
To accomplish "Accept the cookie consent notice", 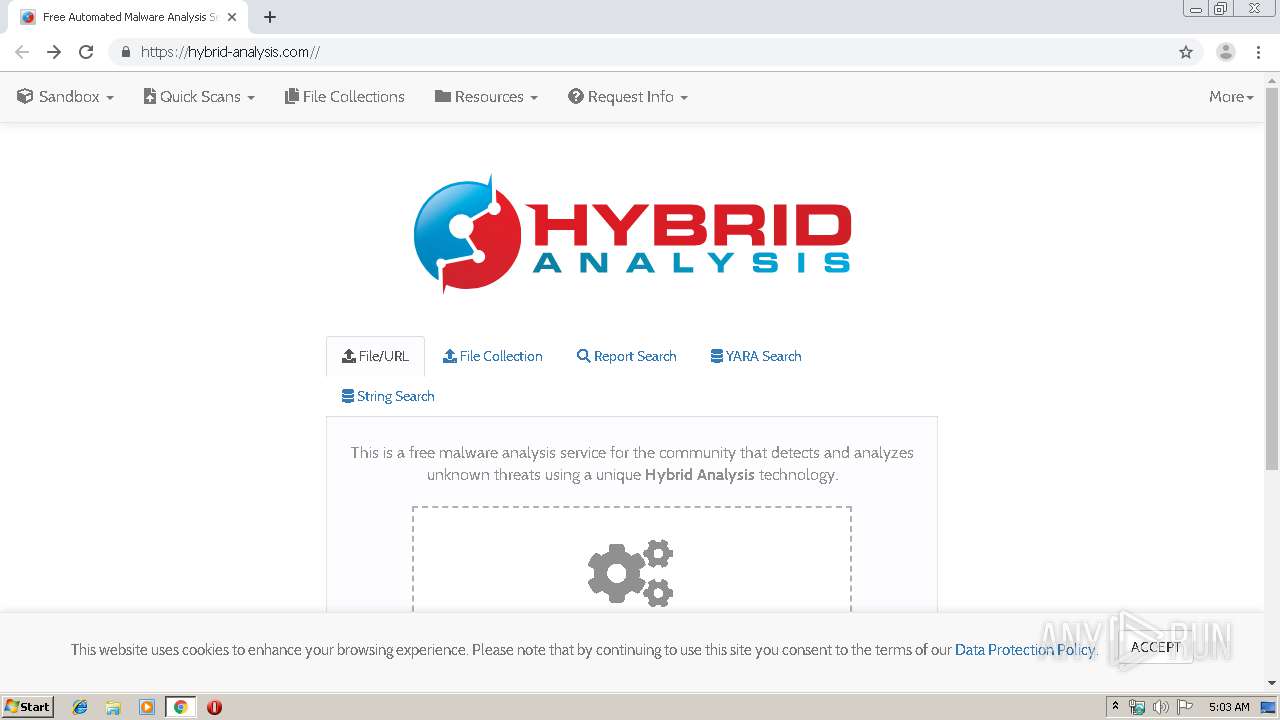I will (x=1155, y=647).
